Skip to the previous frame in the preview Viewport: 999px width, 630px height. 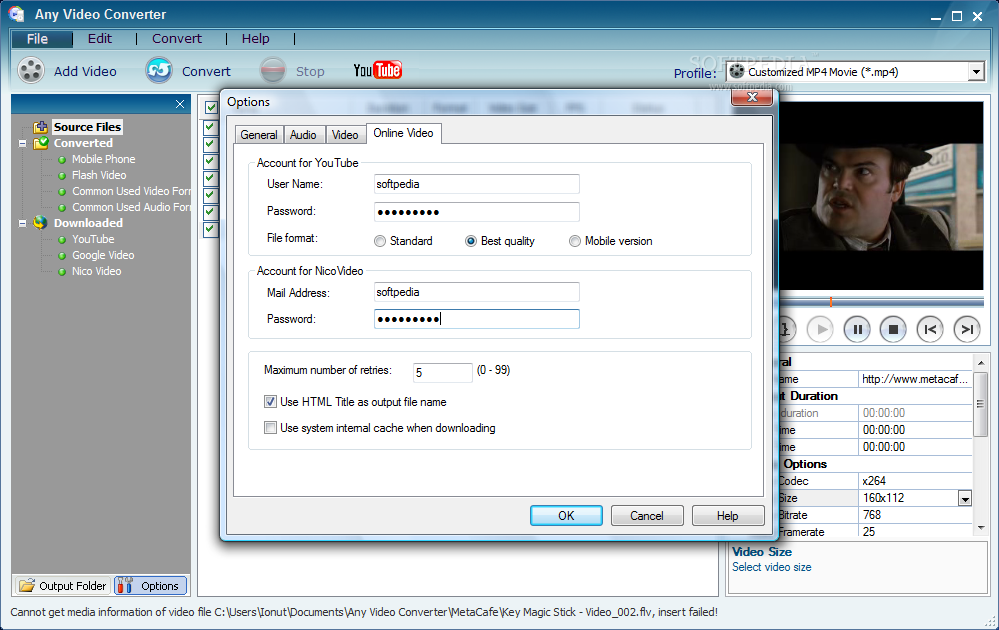pos(930,329)
